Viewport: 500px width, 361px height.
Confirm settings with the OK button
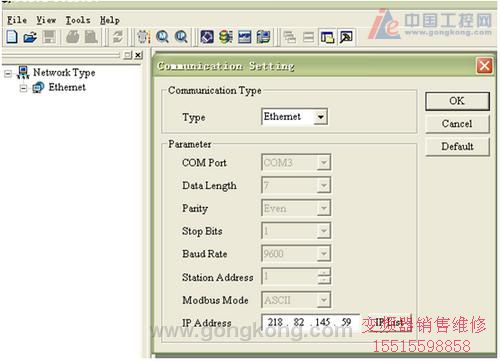coord(457,101)
